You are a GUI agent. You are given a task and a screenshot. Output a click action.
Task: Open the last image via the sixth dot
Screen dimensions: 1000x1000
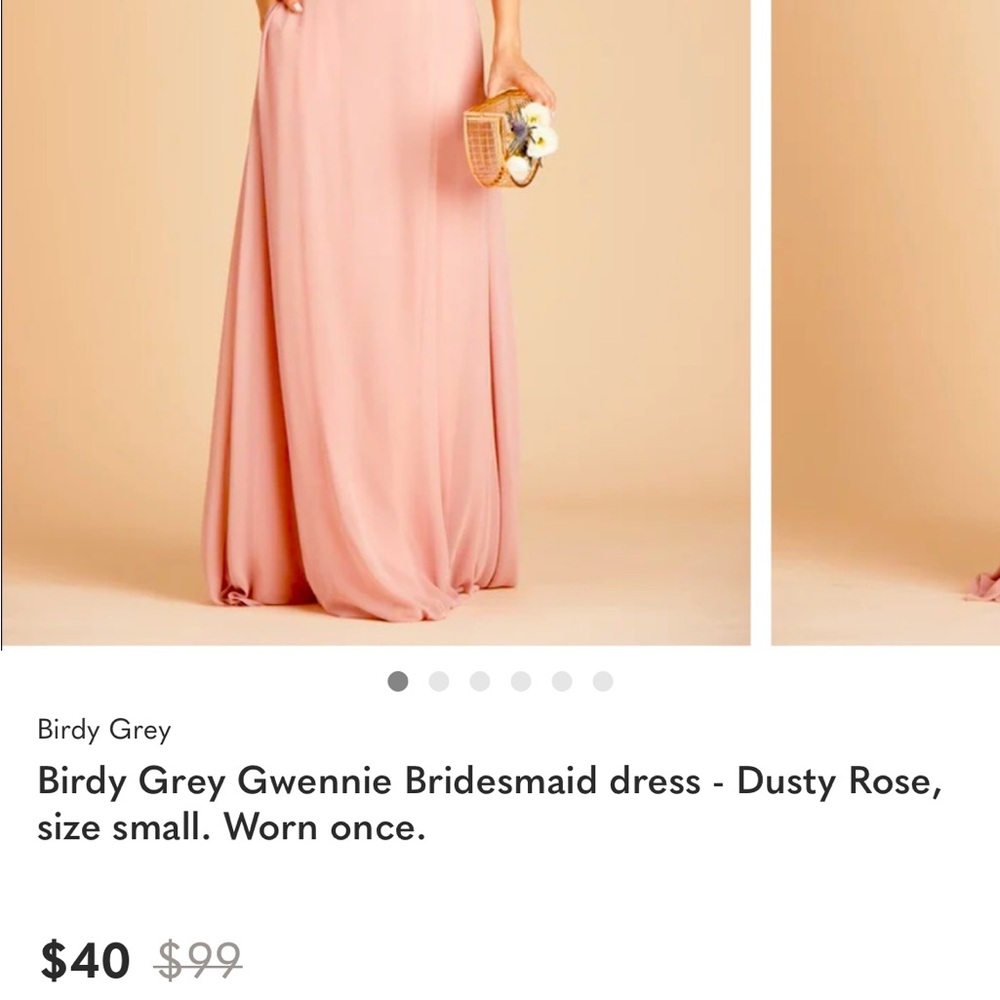pyautogui.click(x=600, y=680)
